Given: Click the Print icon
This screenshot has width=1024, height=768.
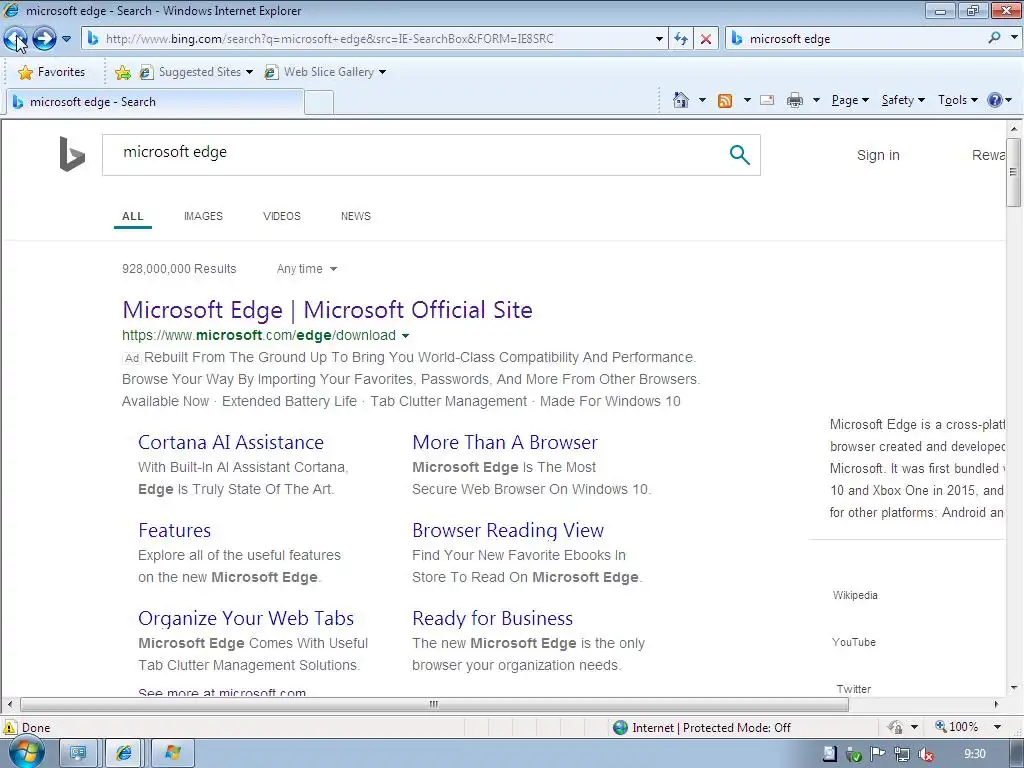Looking at the screenshot, I should coord(795,100).
